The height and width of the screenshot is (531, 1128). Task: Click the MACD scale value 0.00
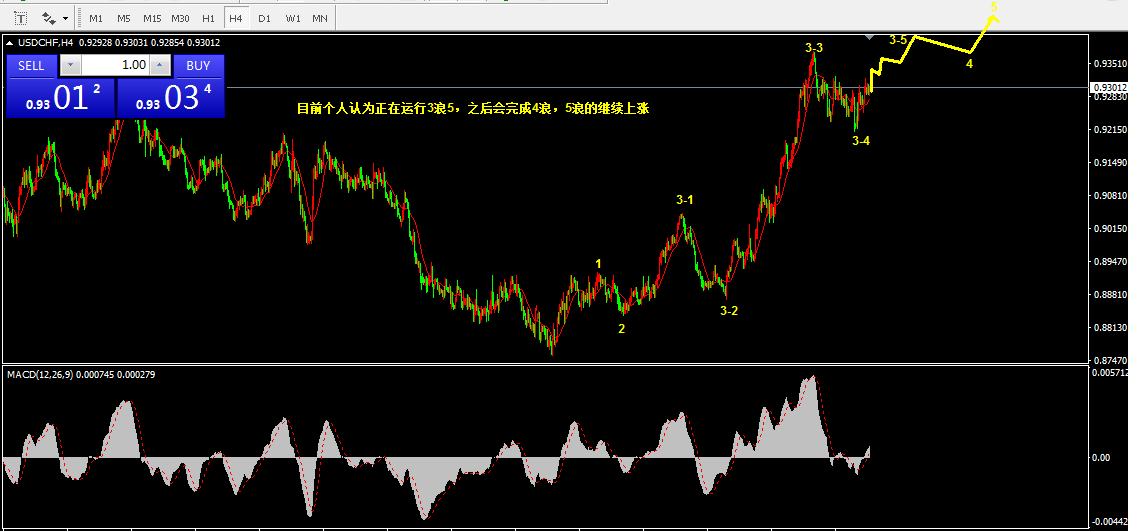(1101, 458)
